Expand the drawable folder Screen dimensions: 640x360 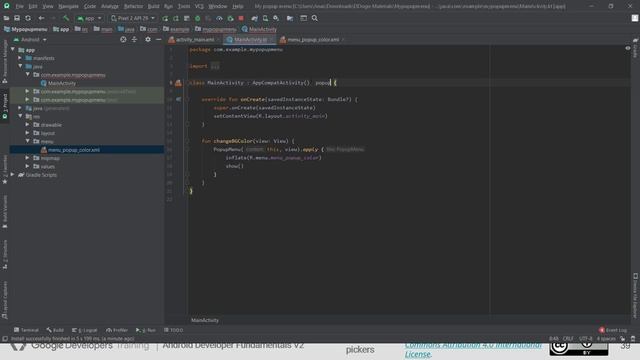click(x=27, y=124)
